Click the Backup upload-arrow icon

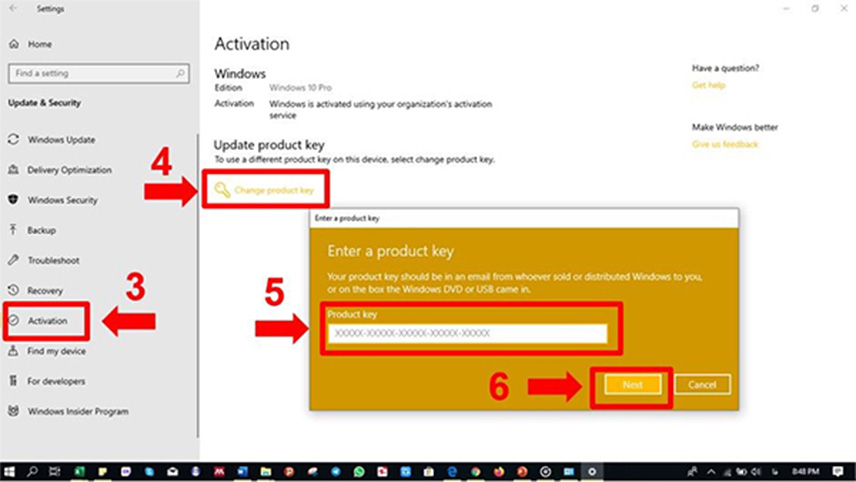[x=14, y=230]
